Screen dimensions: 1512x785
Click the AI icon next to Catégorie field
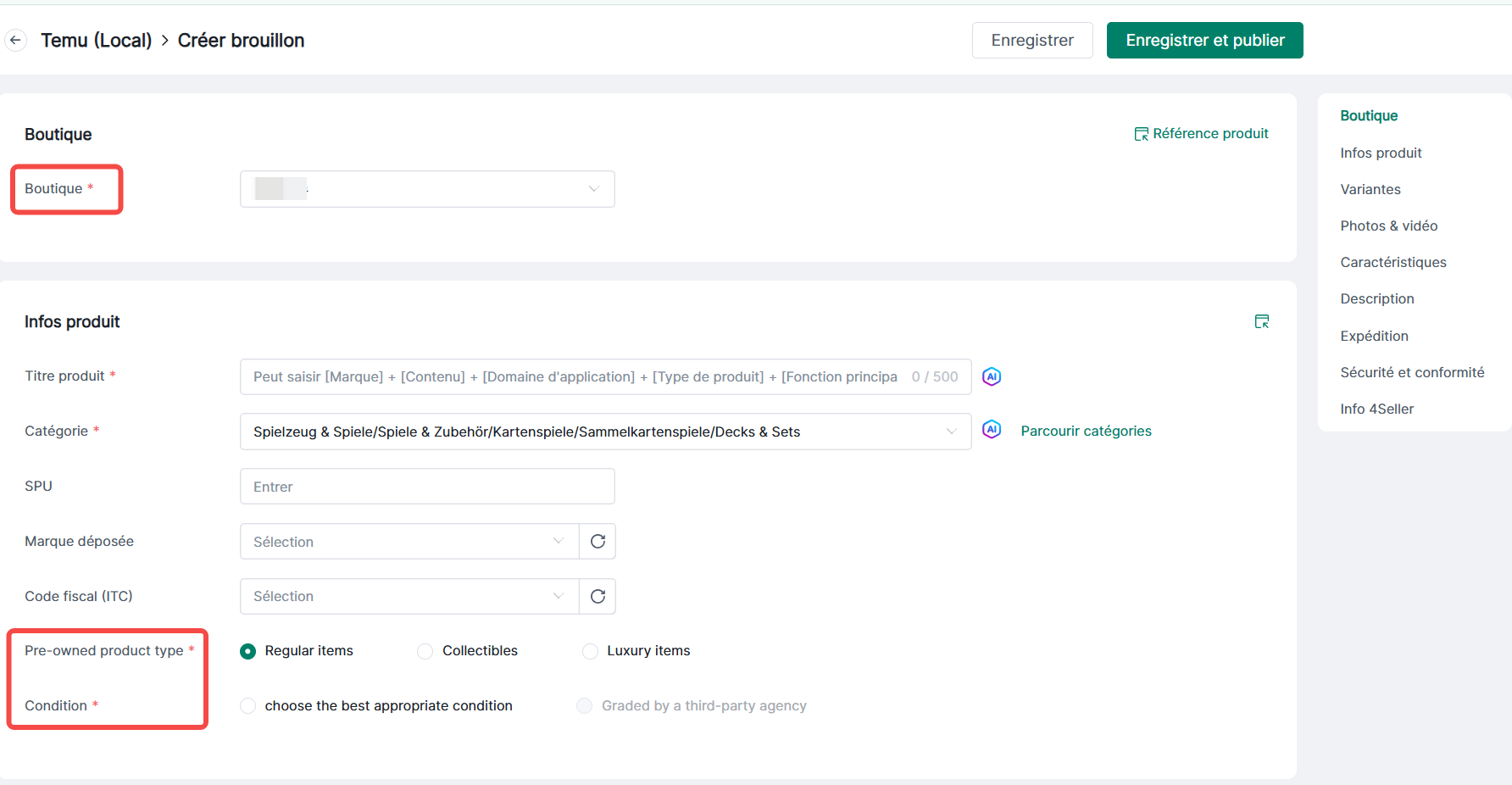pos(991,430)
